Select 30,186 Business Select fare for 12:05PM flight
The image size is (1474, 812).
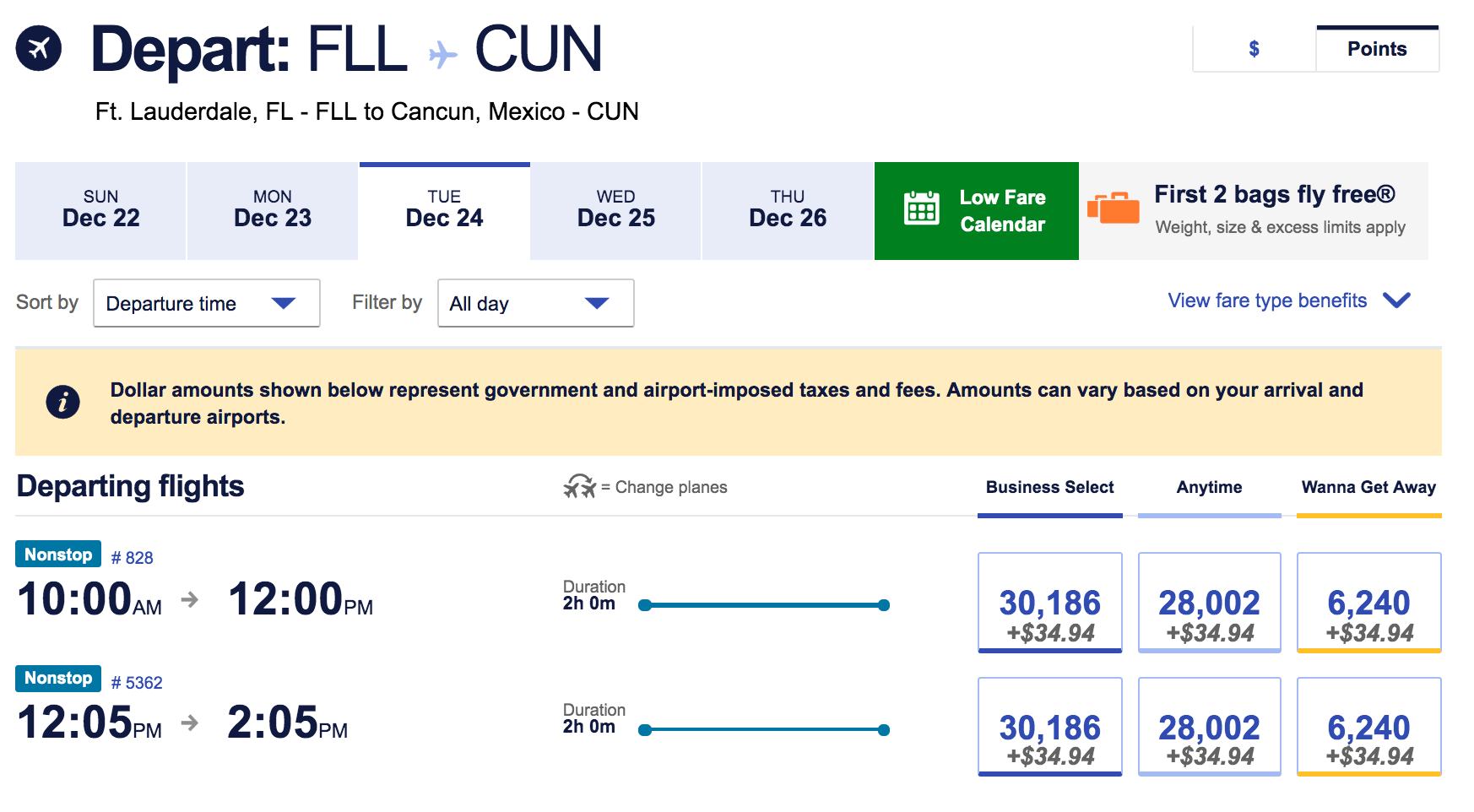coord(1049,727)
